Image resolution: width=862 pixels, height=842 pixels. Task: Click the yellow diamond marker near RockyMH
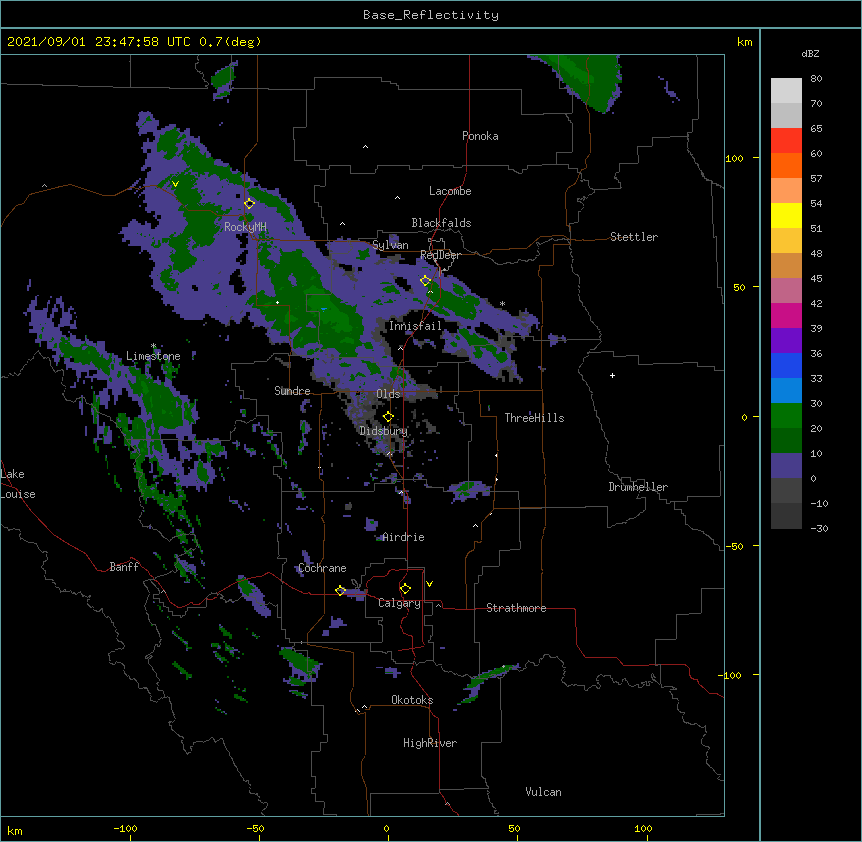coord(249,203)
